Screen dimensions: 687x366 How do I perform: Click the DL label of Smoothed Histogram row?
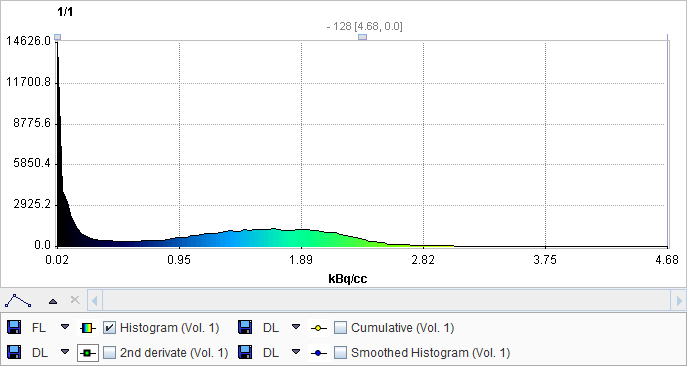click(270, 353)
